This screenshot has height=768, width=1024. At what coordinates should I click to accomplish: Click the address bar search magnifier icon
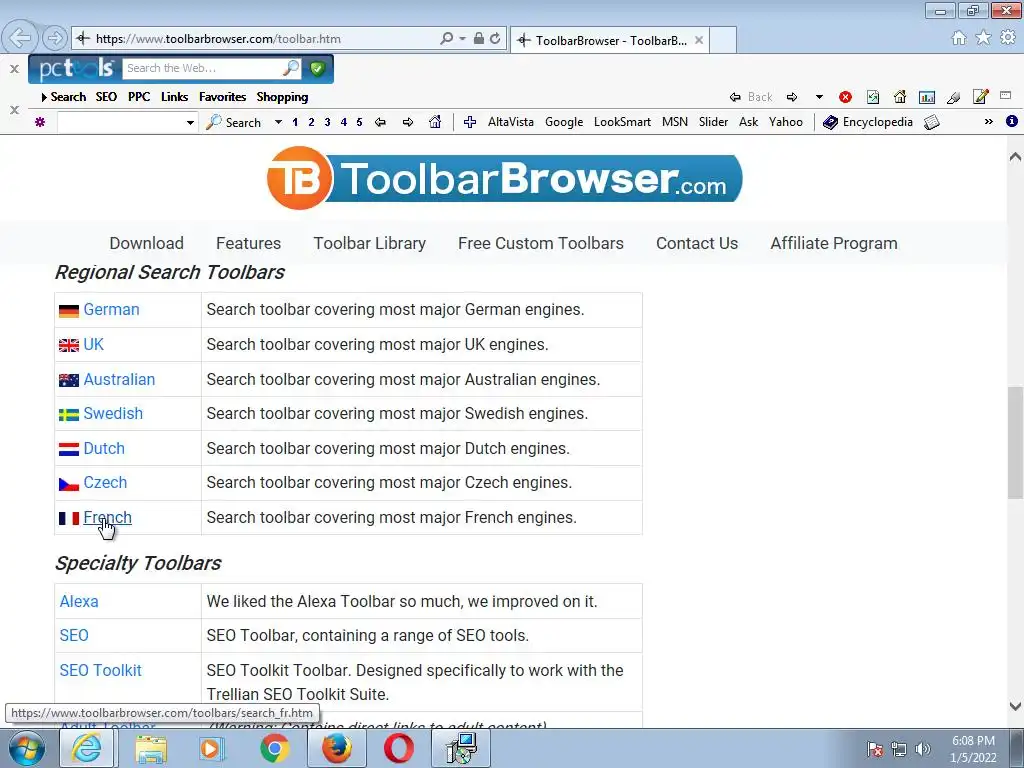pos(447,39)
